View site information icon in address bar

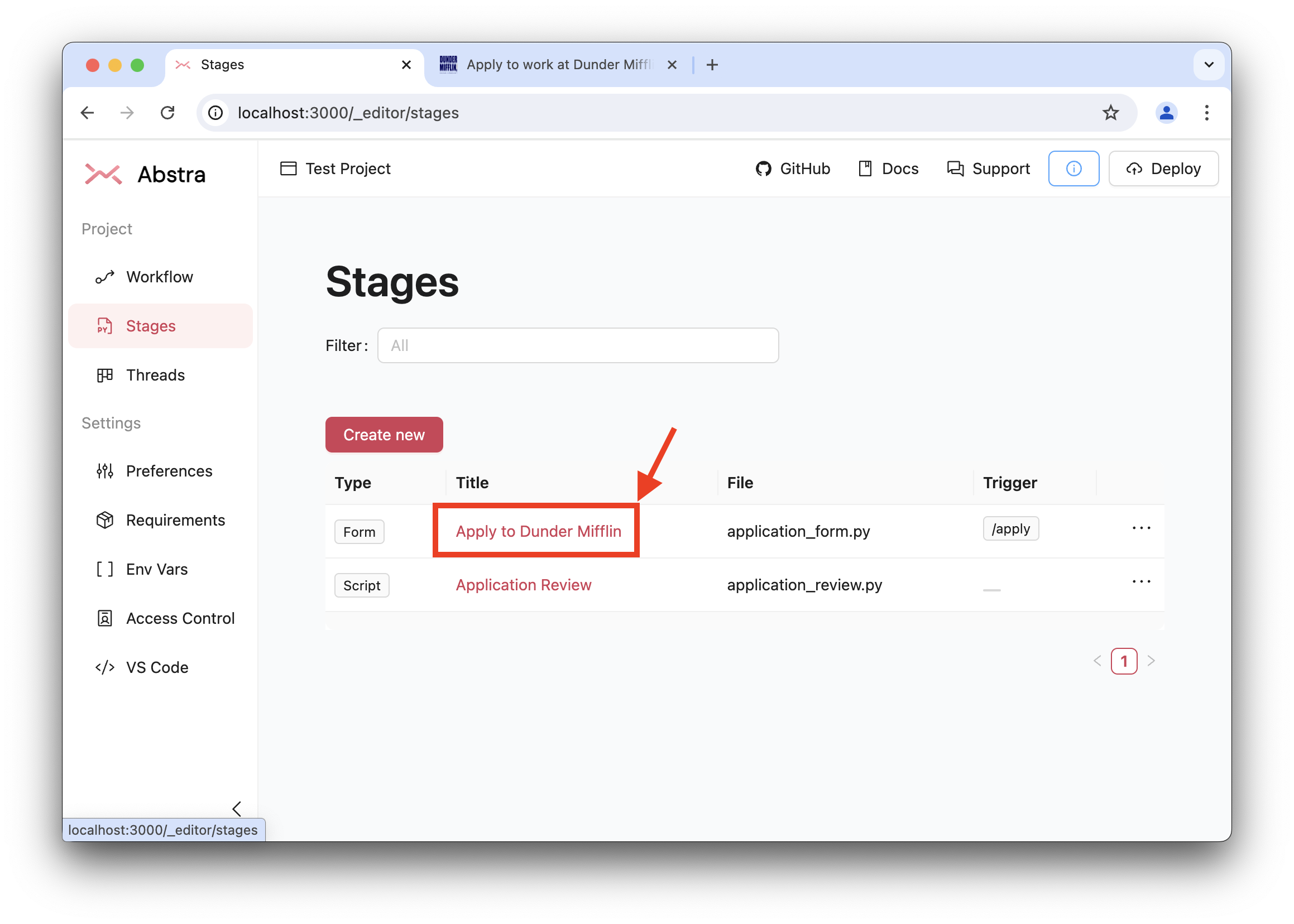(x=216, y=113)
